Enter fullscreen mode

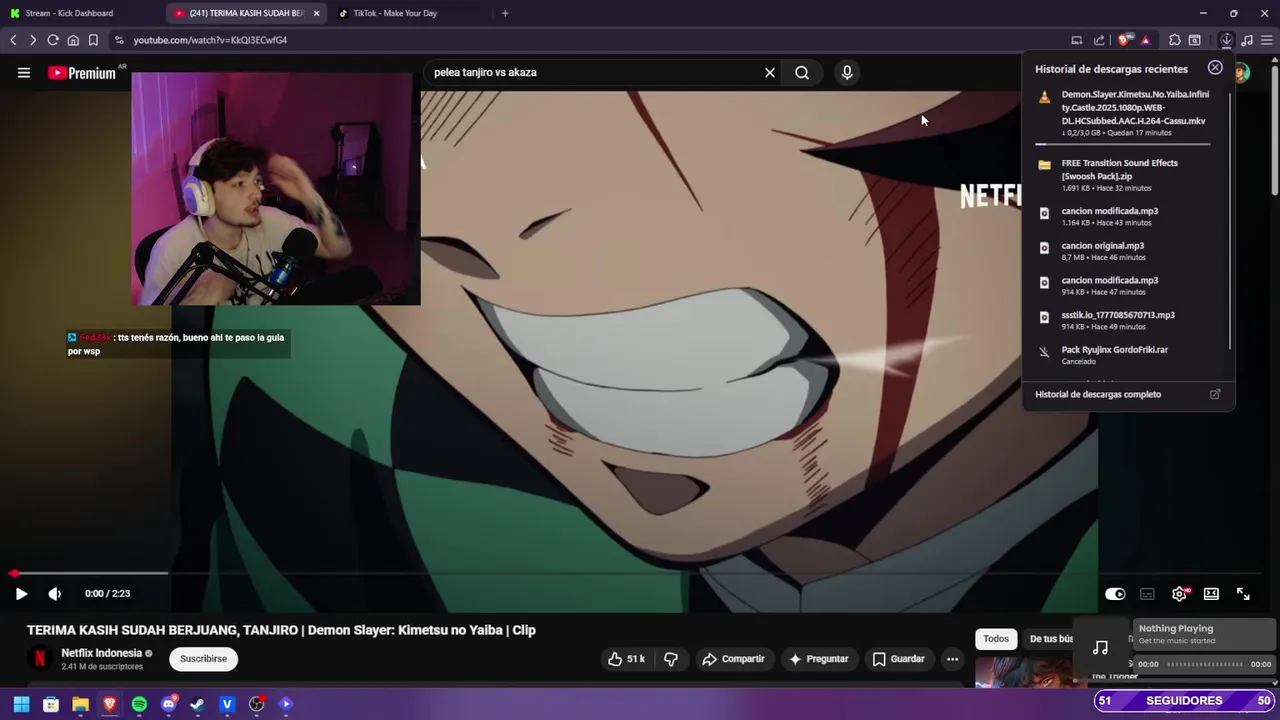pyautogui.click(x=1243, y=594)
